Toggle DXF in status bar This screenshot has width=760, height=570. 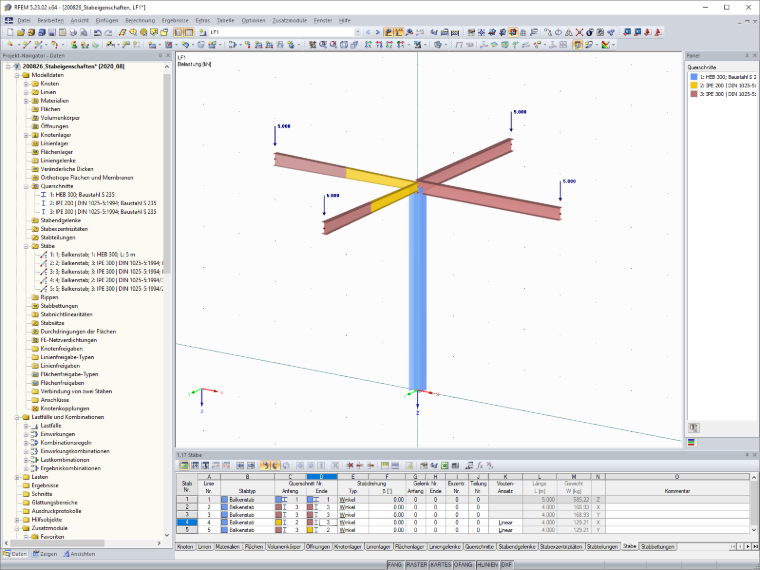pyautogui.click(x=507, y=565)
